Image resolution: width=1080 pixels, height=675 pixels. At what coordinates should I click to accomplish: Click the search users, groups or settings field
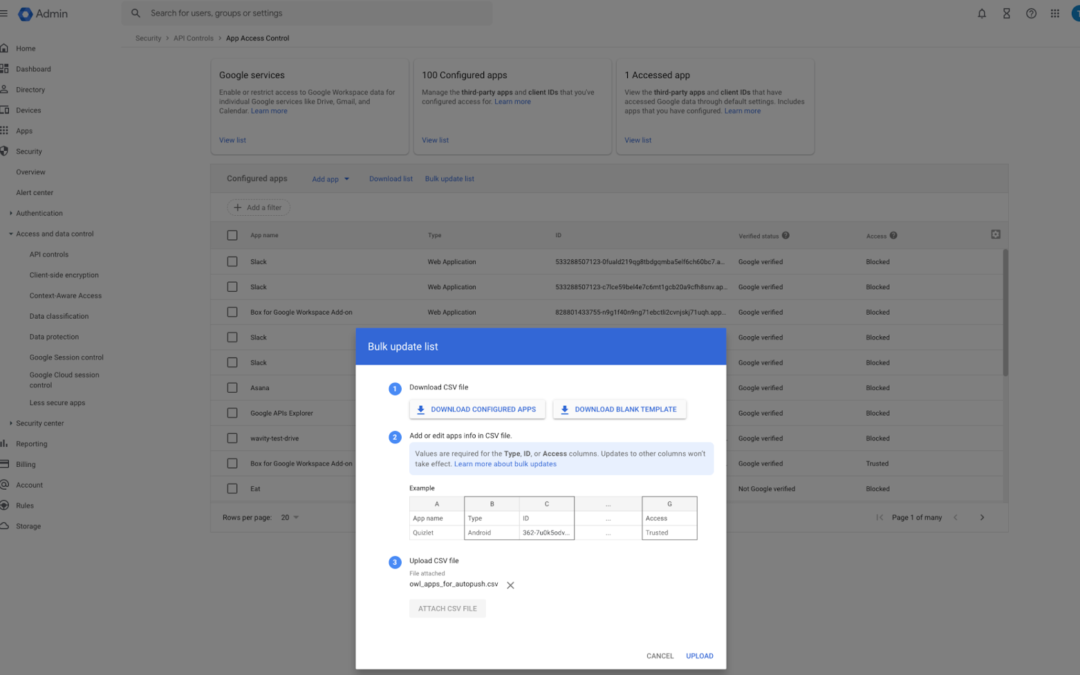[307, 13]
